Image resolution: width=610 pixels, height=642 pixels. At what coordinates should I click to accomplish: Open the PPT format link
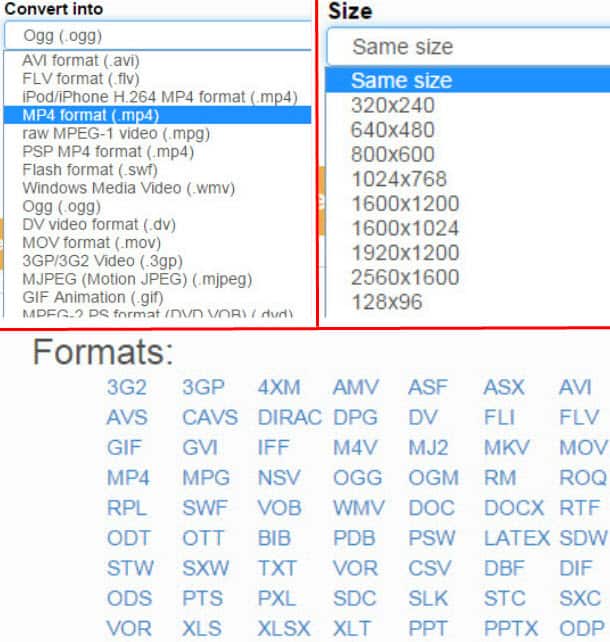point(427,628)
